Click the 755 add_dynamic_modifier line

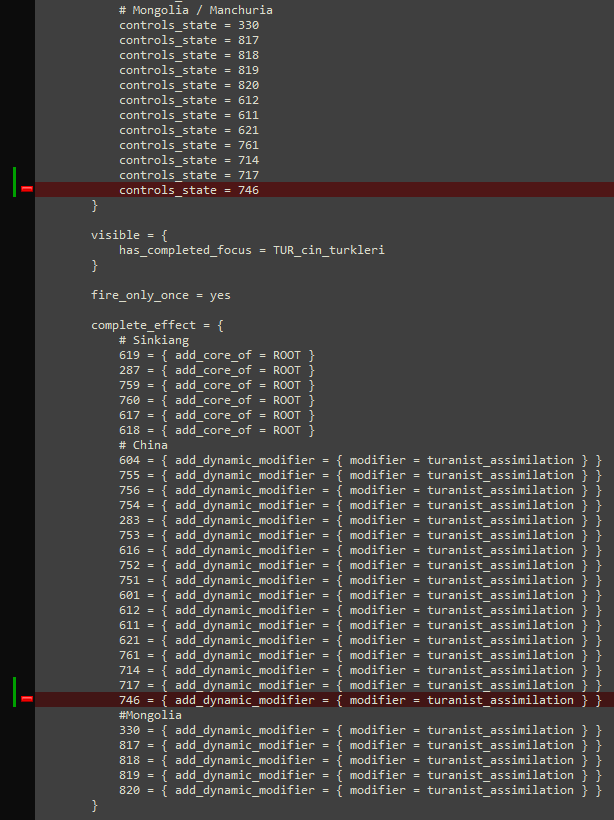(360, 475)
